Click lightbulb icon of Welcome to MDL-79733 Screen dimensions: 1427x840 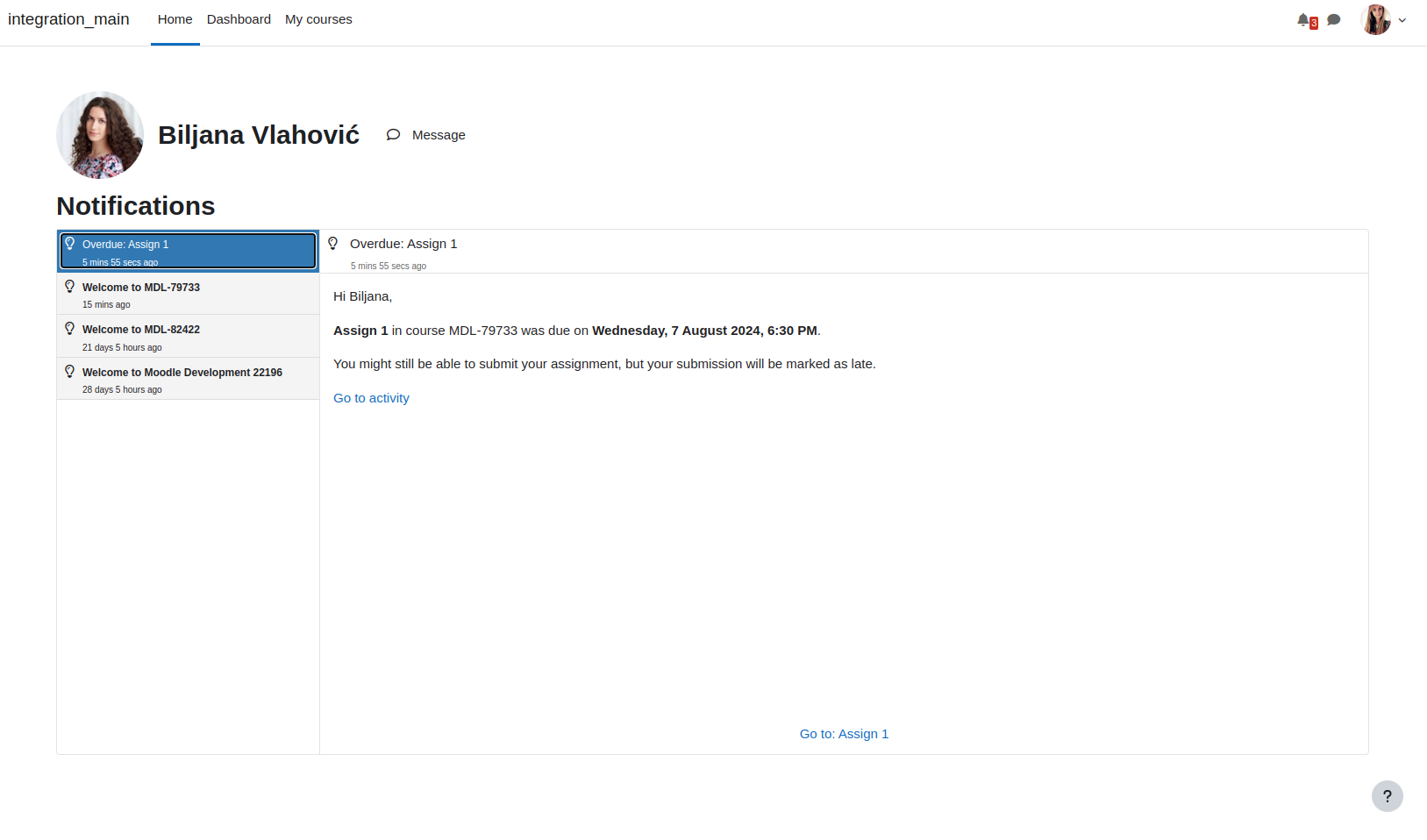70,286
